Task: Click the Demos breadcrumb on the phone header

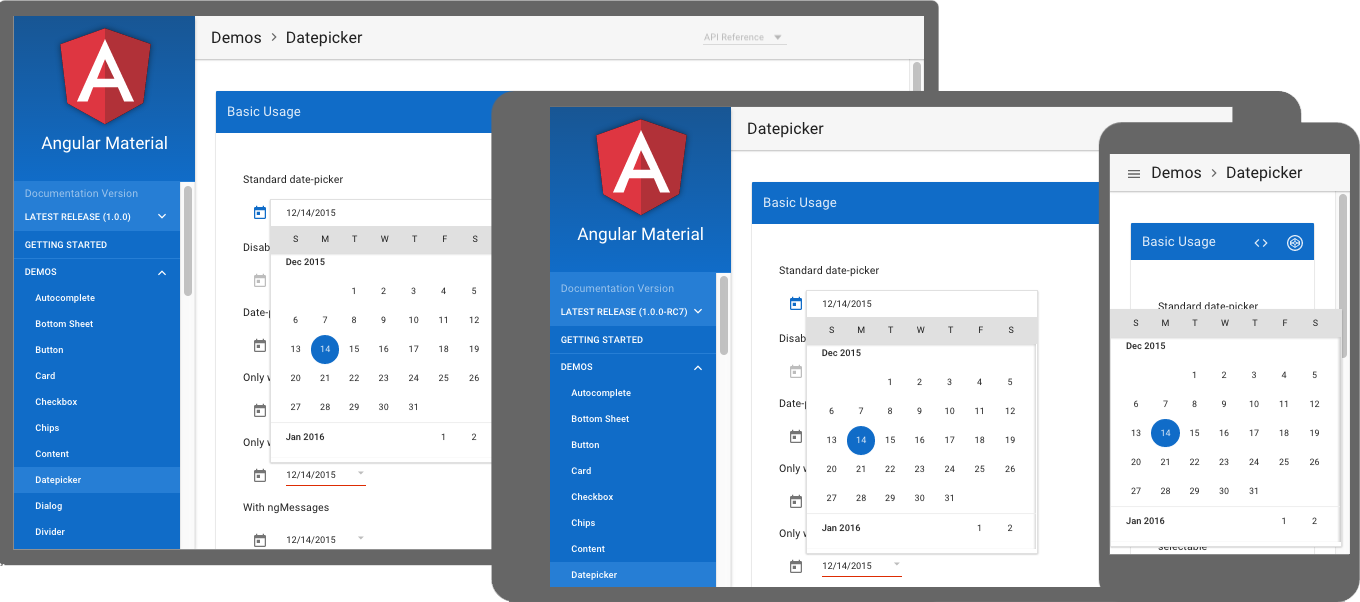Action: tap(1176, 173)
